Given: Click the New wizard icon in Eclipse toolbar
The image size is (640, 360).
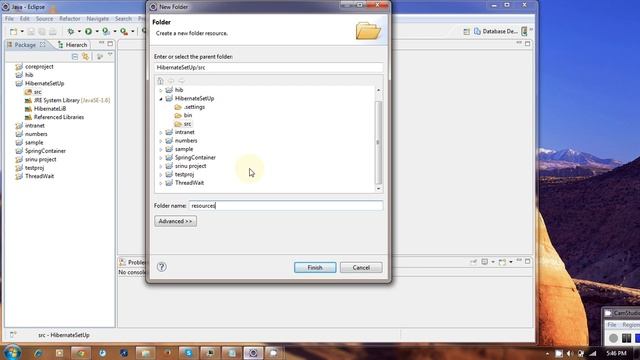Looking at the screenshot, I should [13, 31].
